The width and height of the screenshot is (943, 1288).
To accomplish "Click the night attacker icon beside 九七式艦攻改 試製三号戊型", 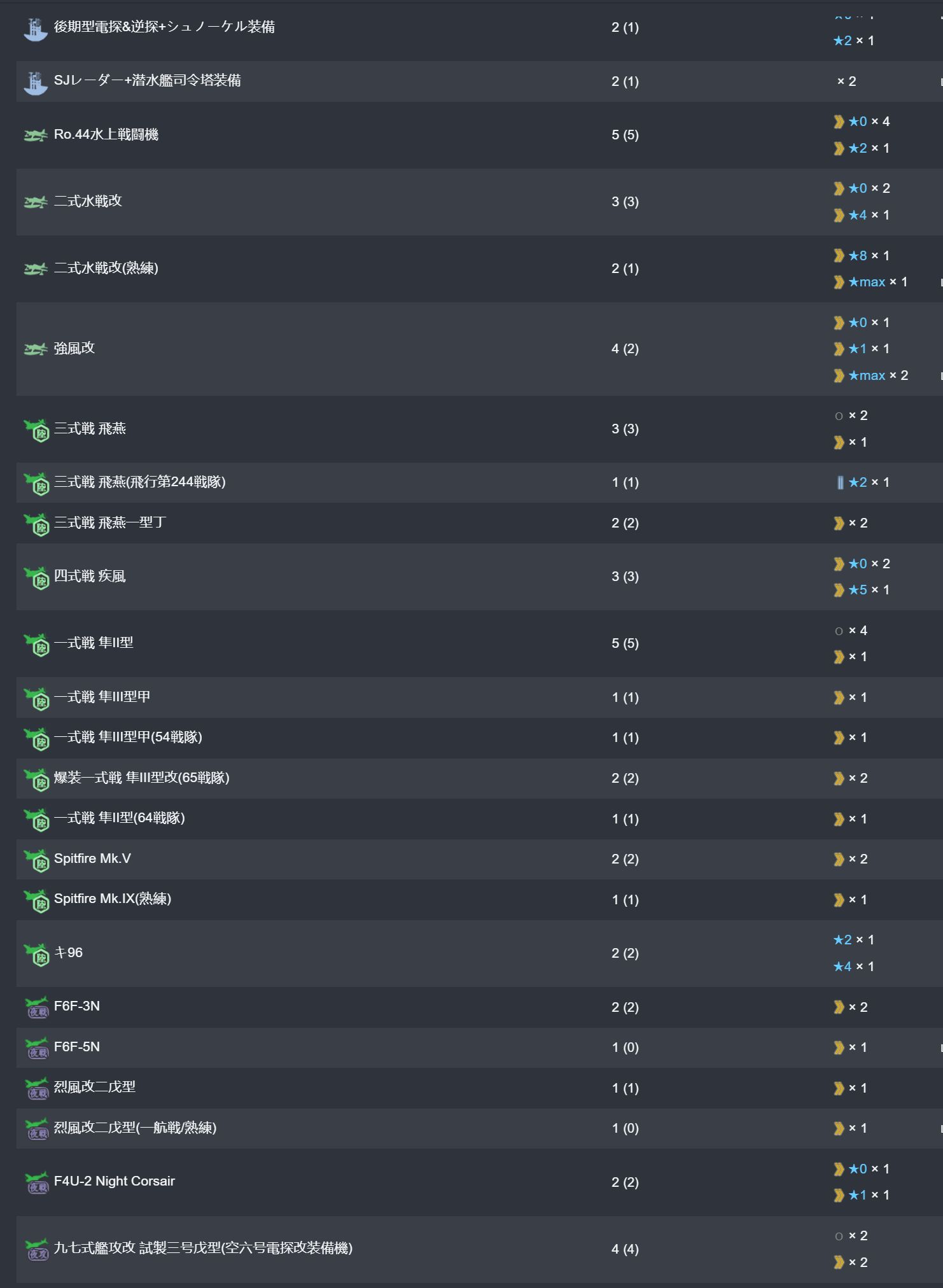I will tap(36, 1249).
